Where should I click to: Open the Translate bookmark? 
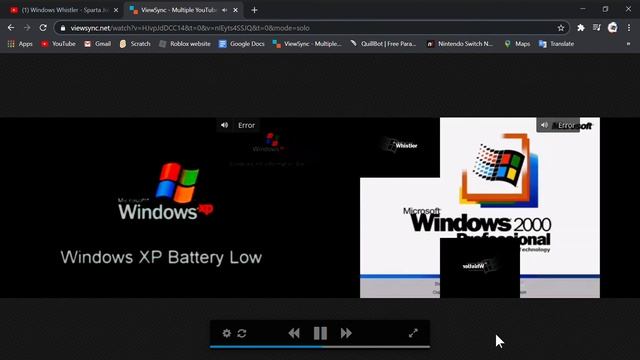[556, 44]
